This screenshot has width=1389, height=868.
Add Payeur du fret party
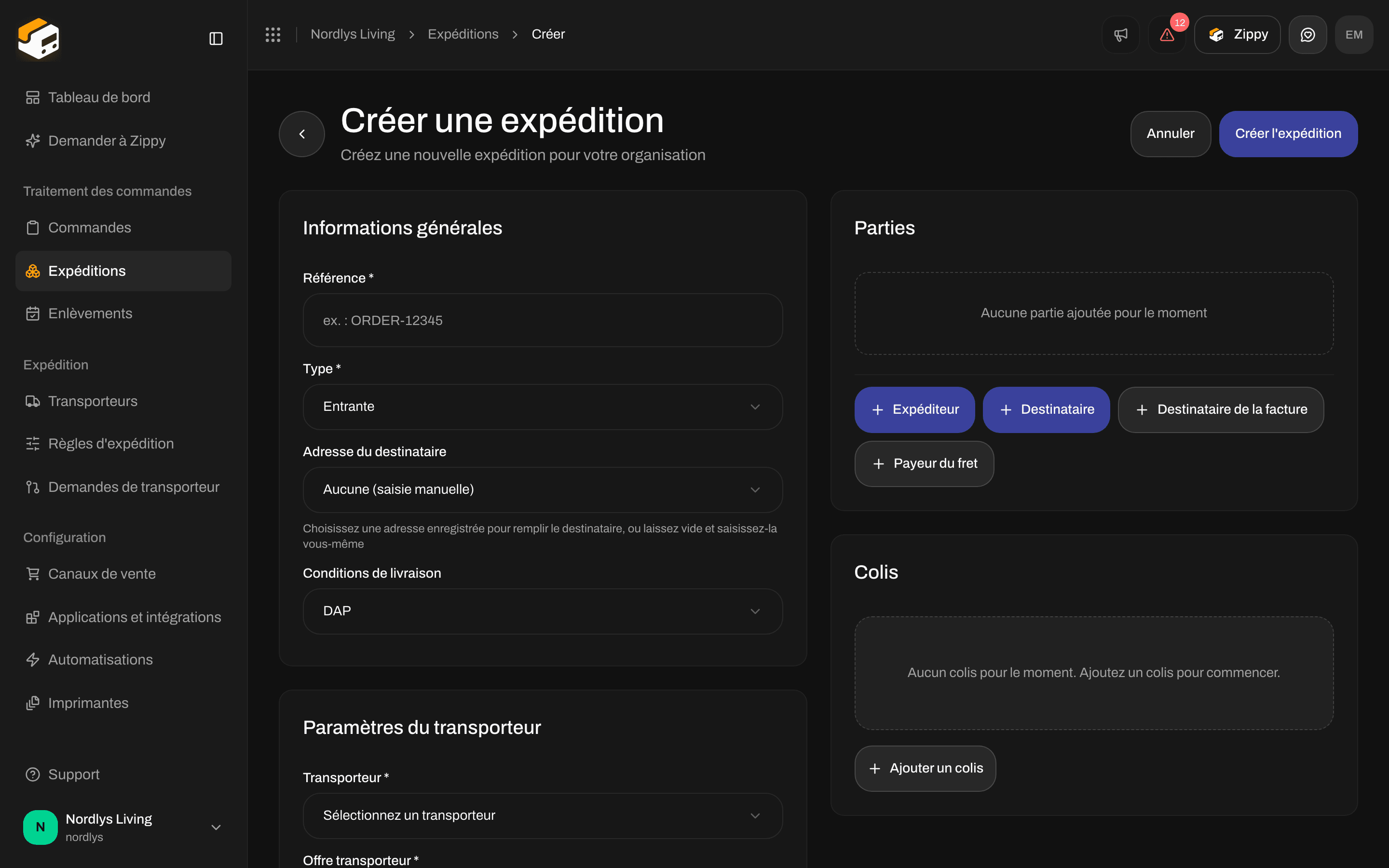click(924, 464)
